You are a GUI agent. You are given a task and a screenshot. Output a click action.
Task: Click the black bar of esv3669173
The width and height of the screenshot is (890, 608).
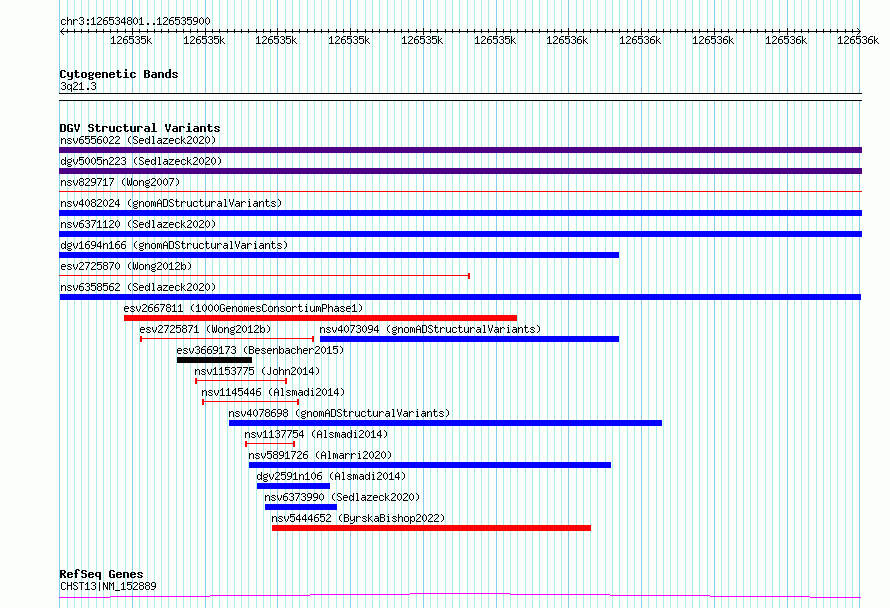point(215,360)
